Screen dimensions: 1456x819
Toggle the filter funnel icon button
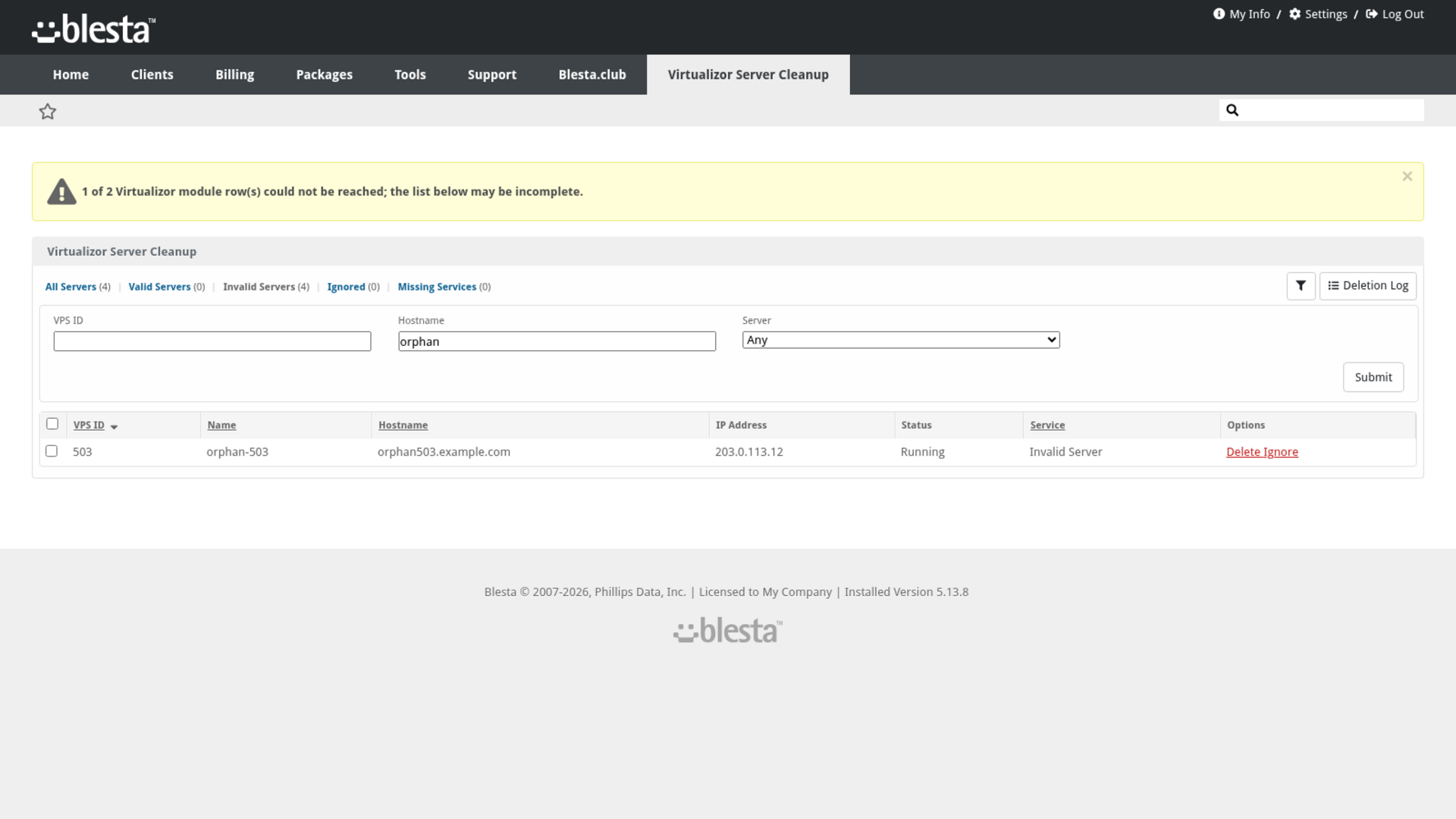1301,286
